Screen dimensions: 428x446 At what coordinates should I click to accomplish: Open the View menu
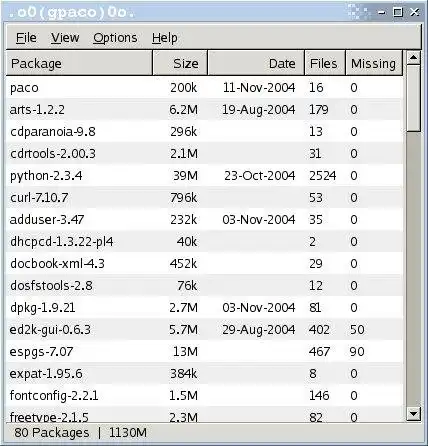pos(65,38)
